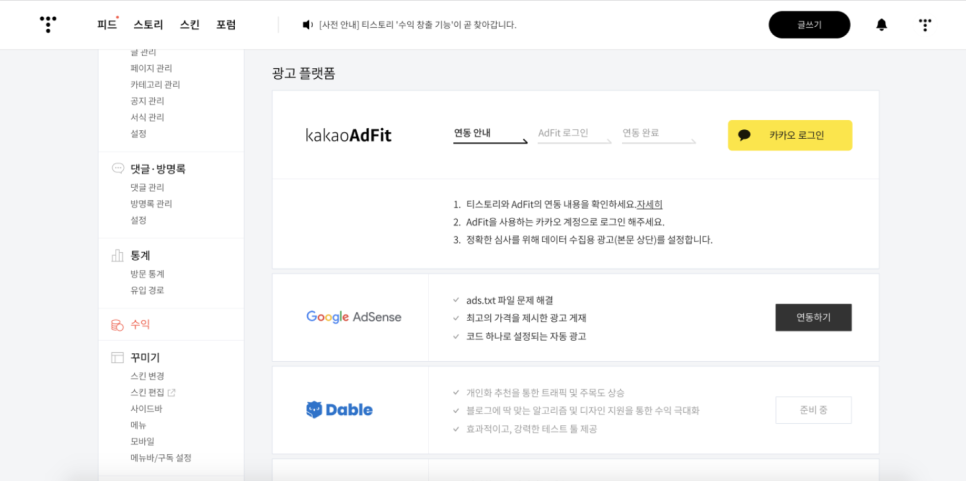
Task: Open 모바일 in the sidebar
Action: click(142, 442)
